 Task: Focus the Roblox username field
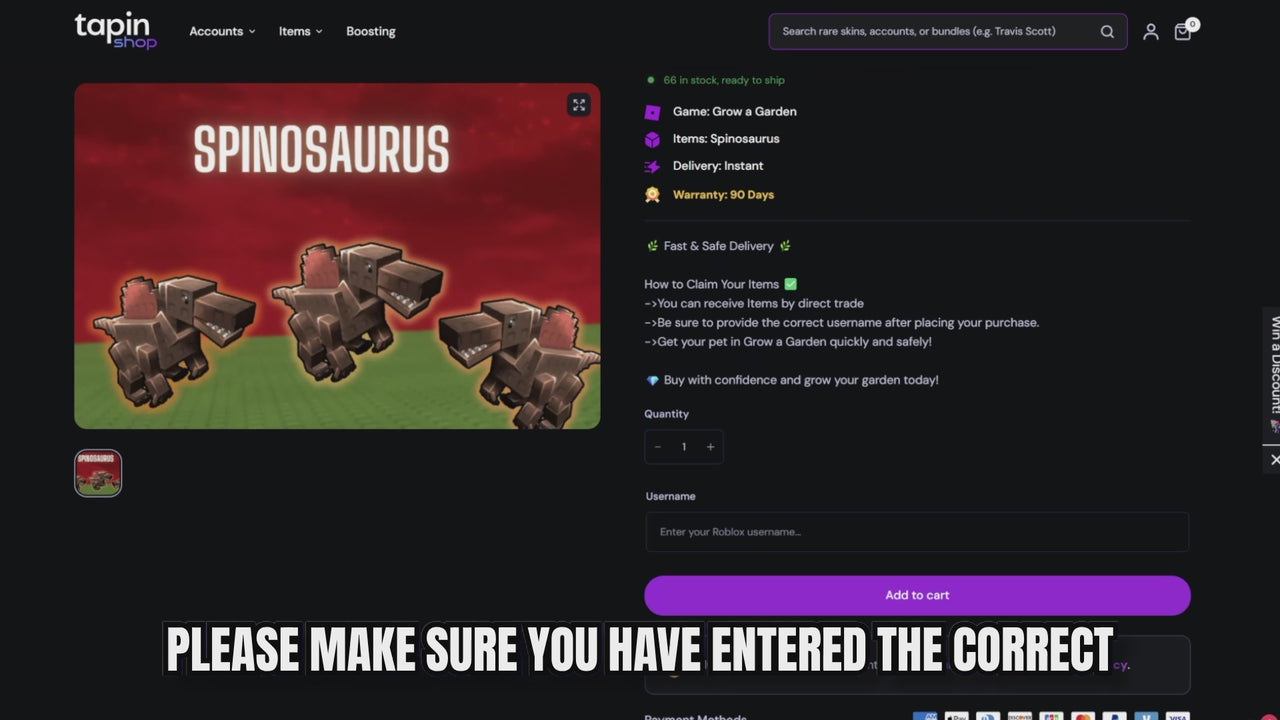click(x=917, y=532)
